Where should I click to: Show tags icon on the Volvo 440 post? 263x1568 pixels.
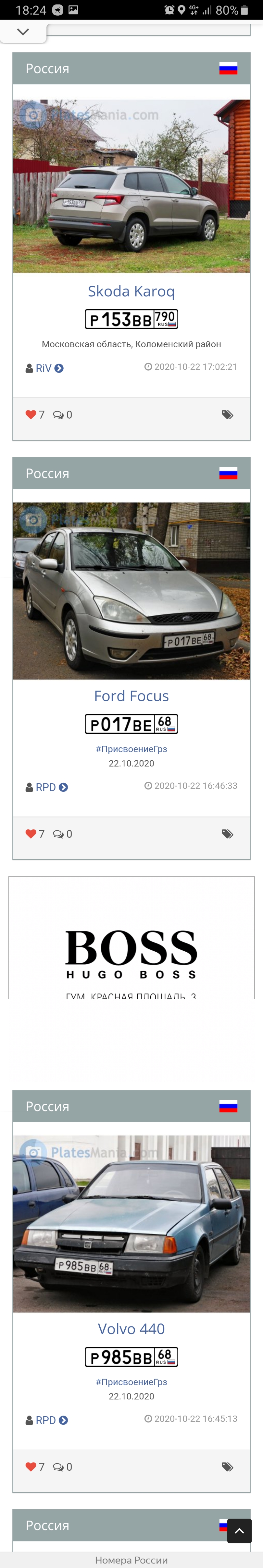pos(227,1467)
